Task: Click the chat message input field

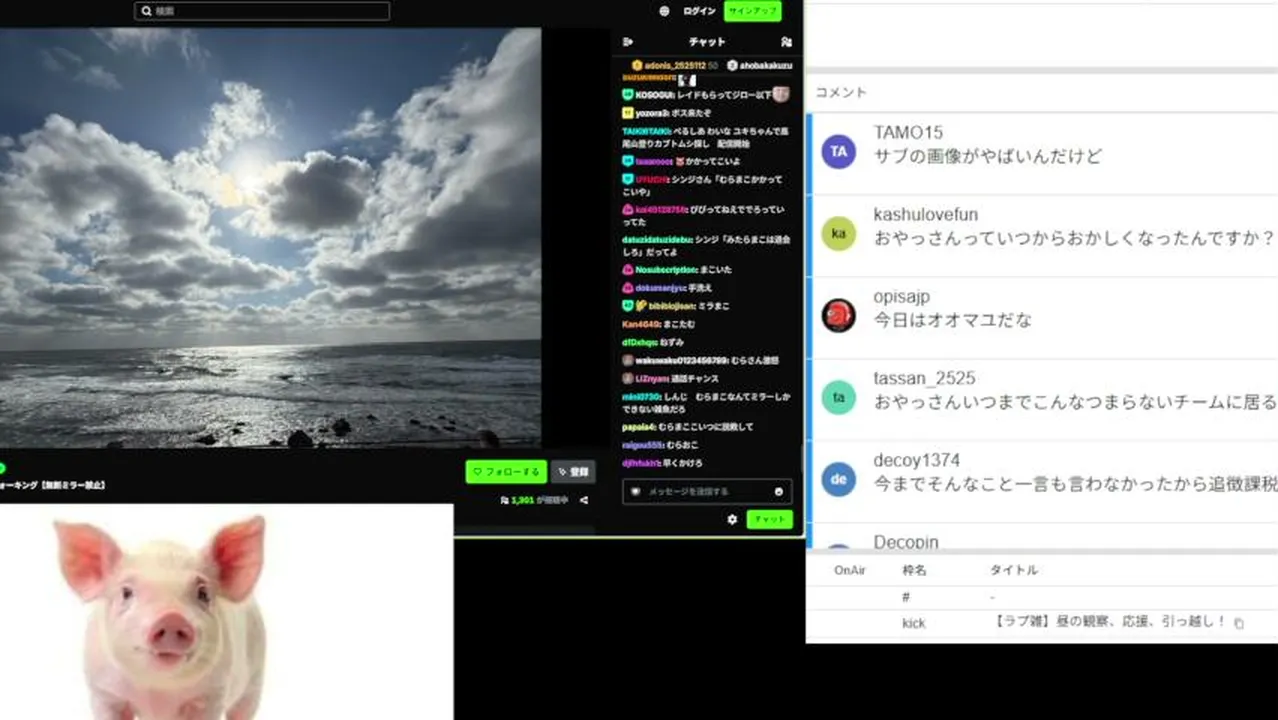Action: point(707,491)
